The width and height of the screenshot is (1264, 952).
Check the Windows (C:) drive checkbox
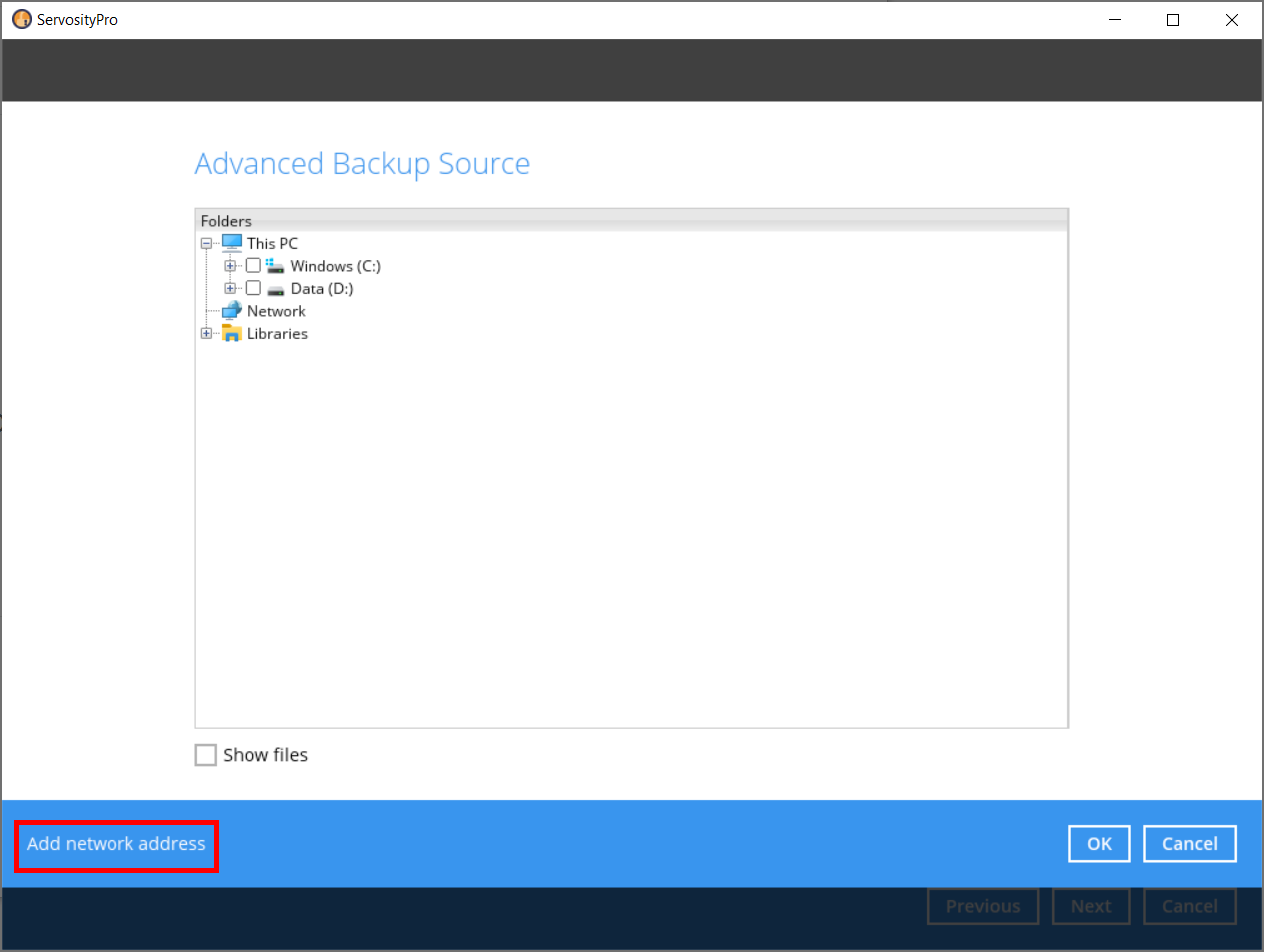(253, 265)
